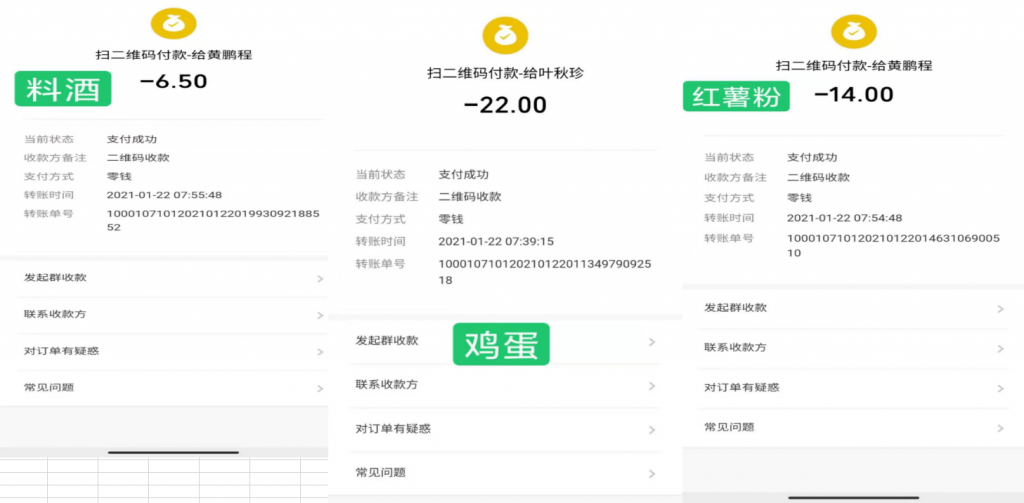Tap 发起群收款 in the 红薯粉 receipt

(x=735, y=308)
